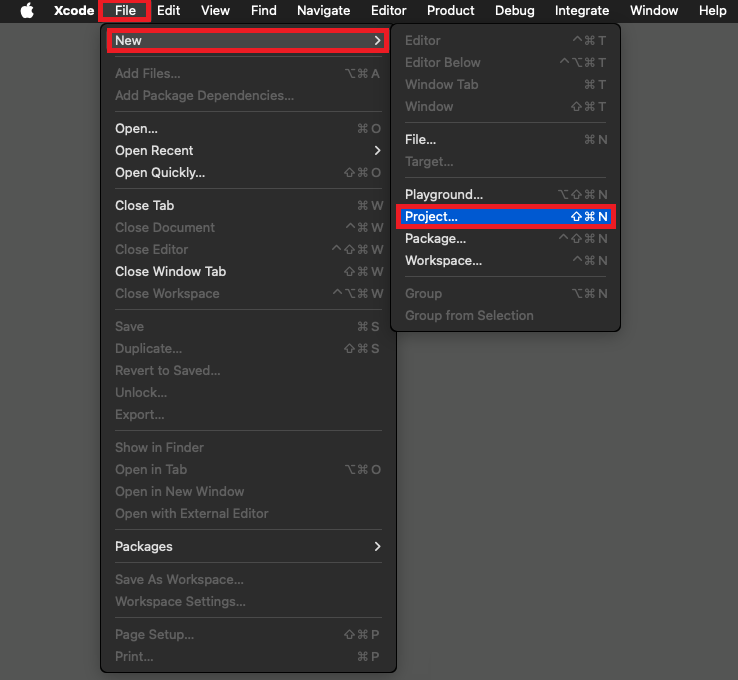Choose Save As Workspace…
Screen dimensions: 738x680
[x=248, y=580]
